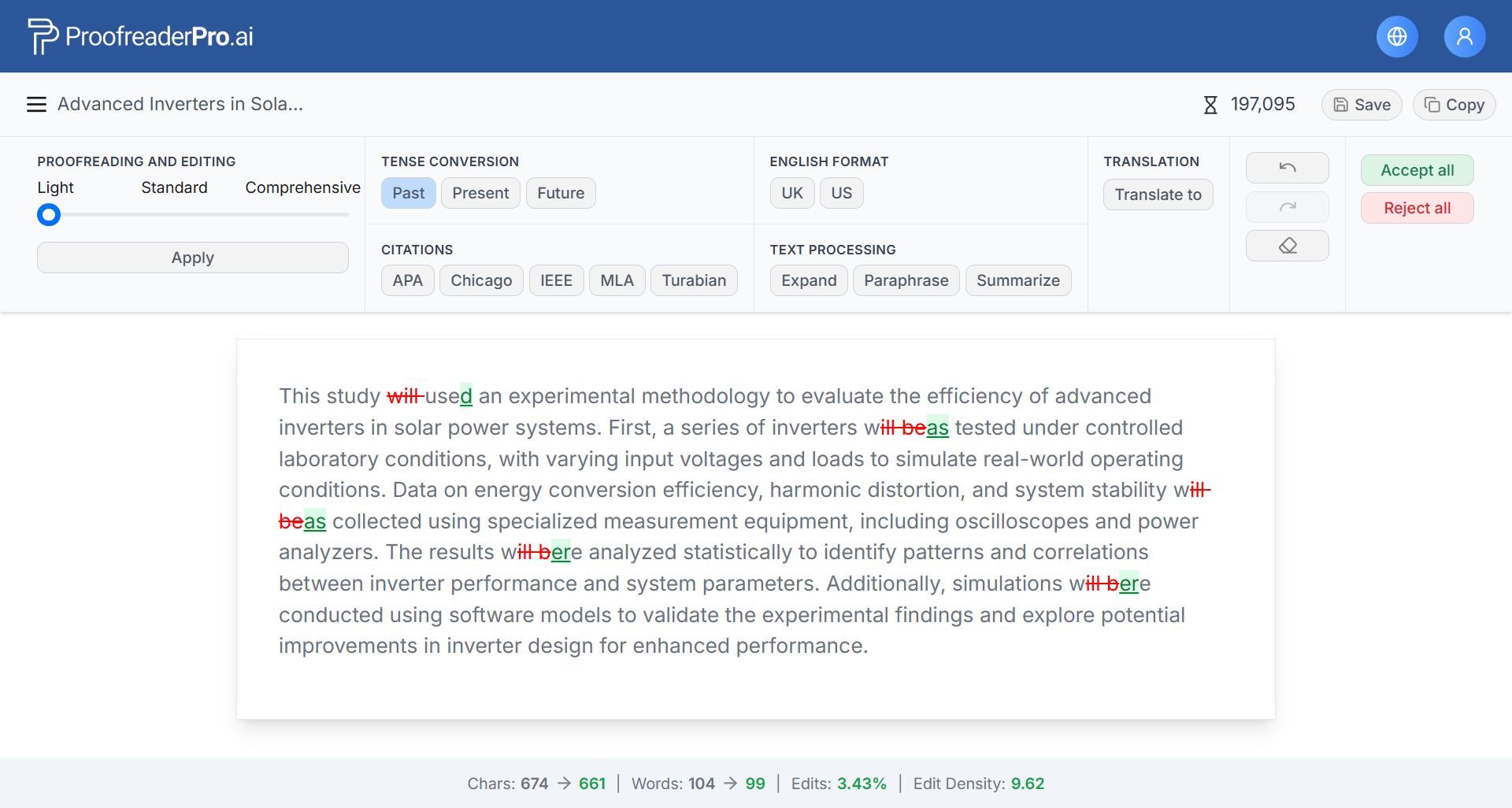Viewport: 1512px width, 808px height.
Task: Open the Translate to dropdown
Action: [1157, 195]
